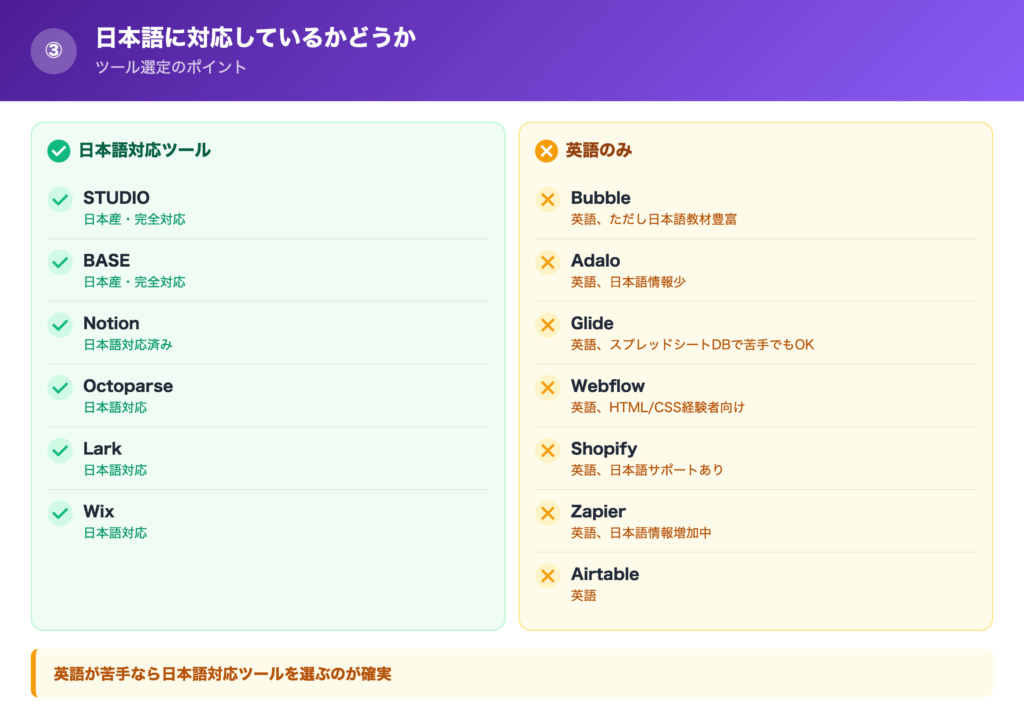The width and height of the screenshot is (1024, 718).
Task: Toggle the checkmark icon next to Wix
Action: [x=59, y=514]
